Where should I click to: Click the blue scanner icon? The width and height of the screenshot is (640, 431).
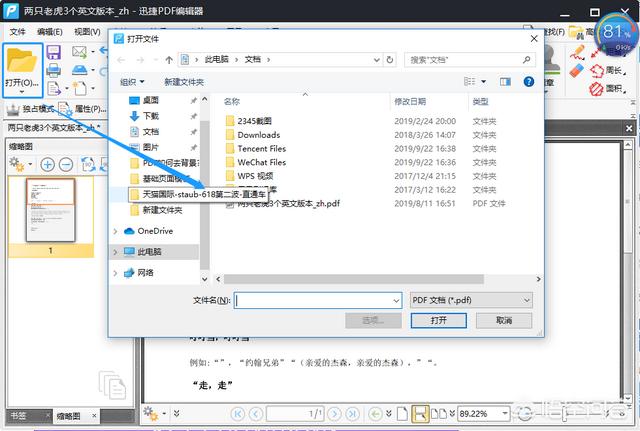point(79,70)
